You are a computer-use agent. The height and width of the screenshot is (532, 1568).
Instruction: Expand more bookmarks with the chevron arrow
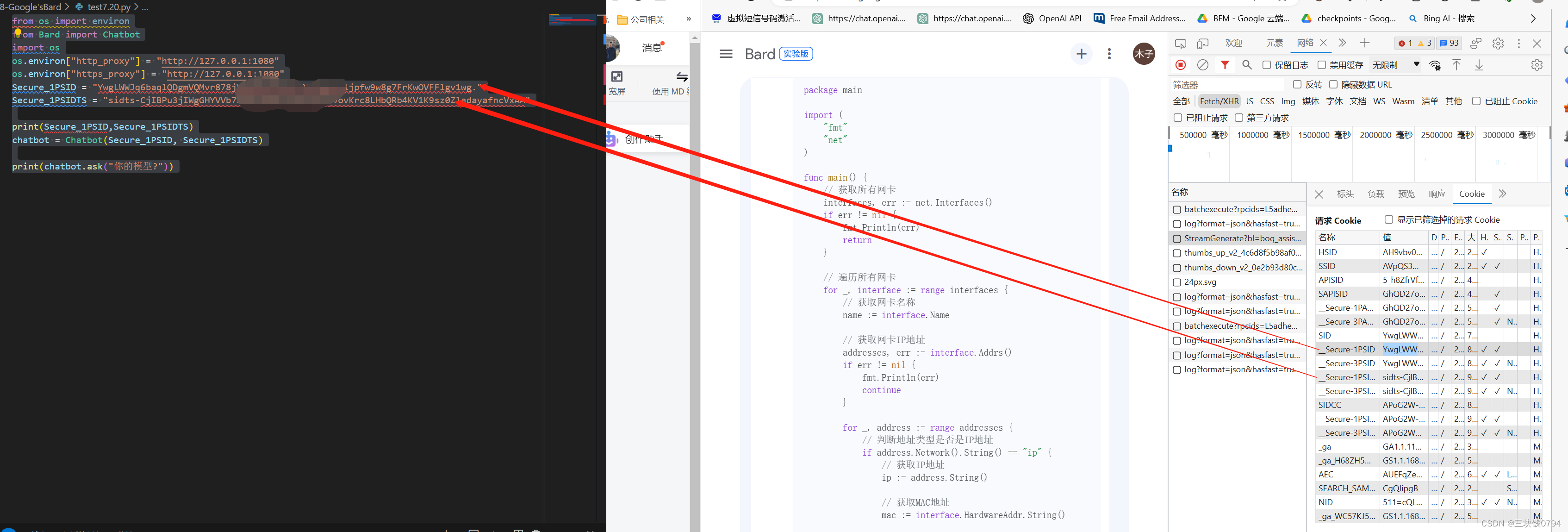(1533, 19)
